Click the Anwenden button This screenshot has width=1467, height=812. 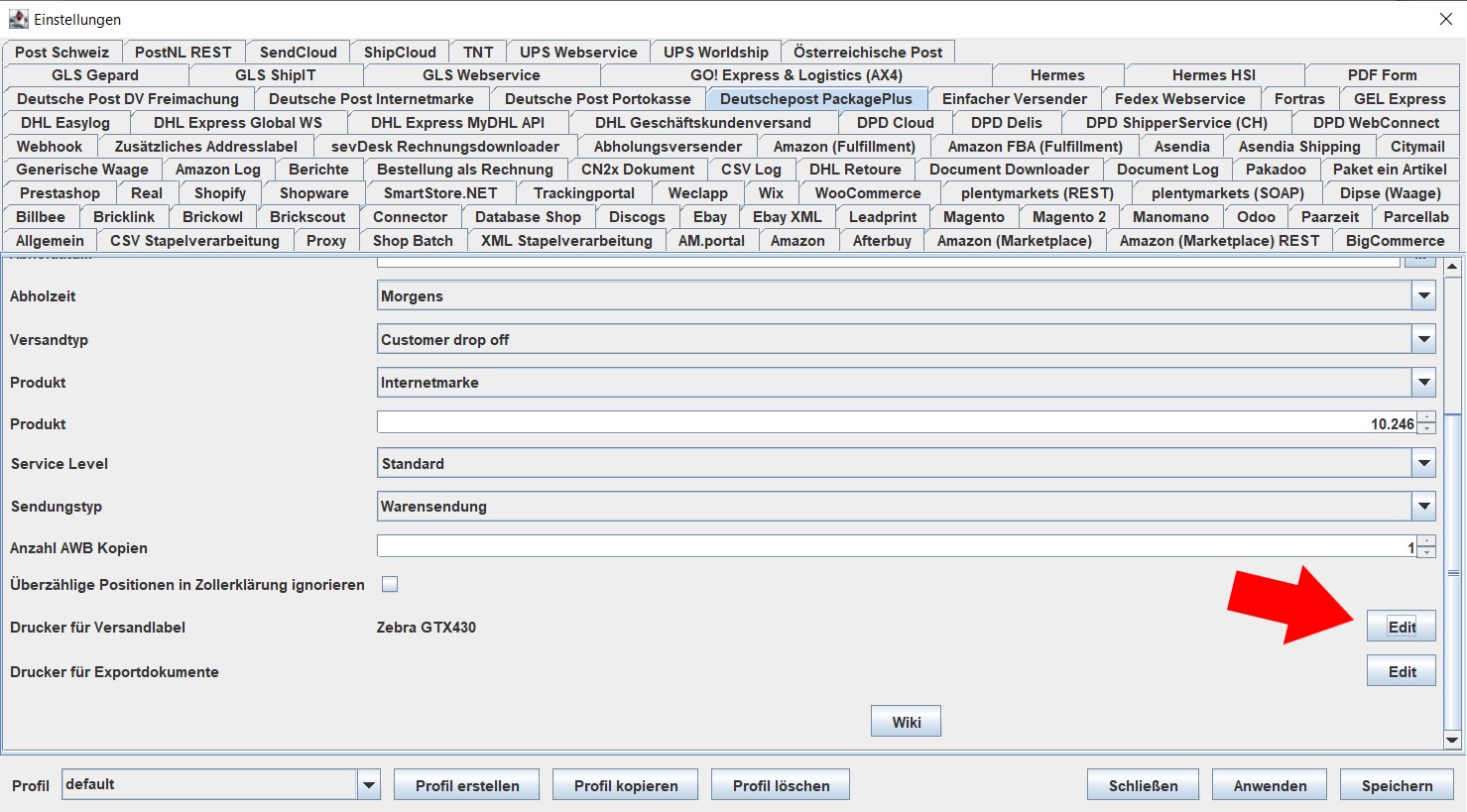pos(1270,785)
